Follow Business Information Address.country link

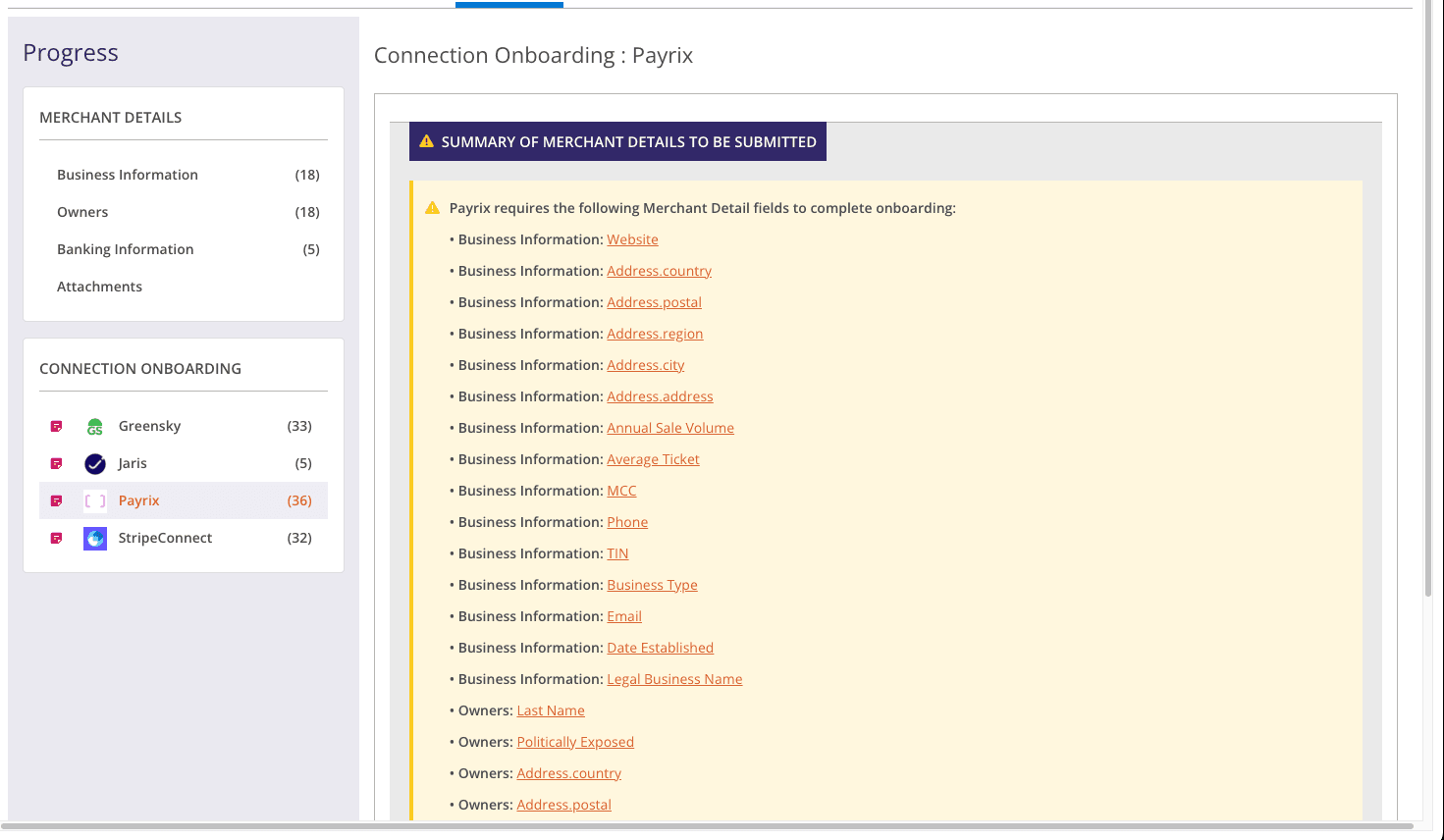coord(659,271)
